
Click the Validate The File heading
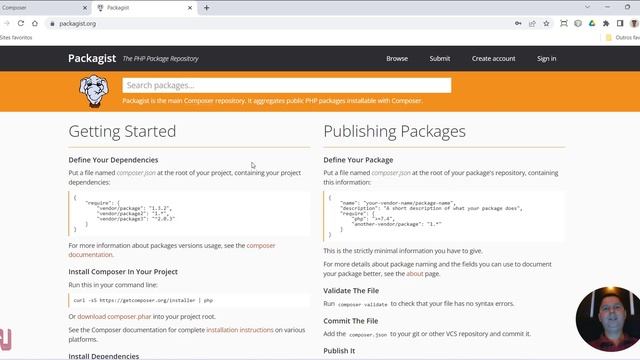(x=351, y=291)
